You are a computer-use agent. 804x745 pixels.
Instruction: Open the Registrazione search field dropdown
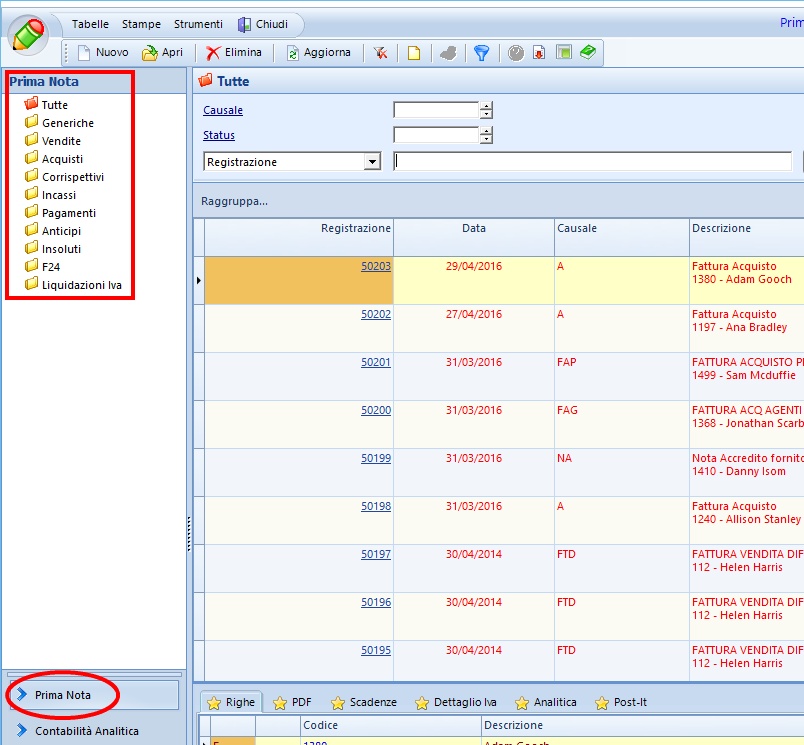pos(372,162)
